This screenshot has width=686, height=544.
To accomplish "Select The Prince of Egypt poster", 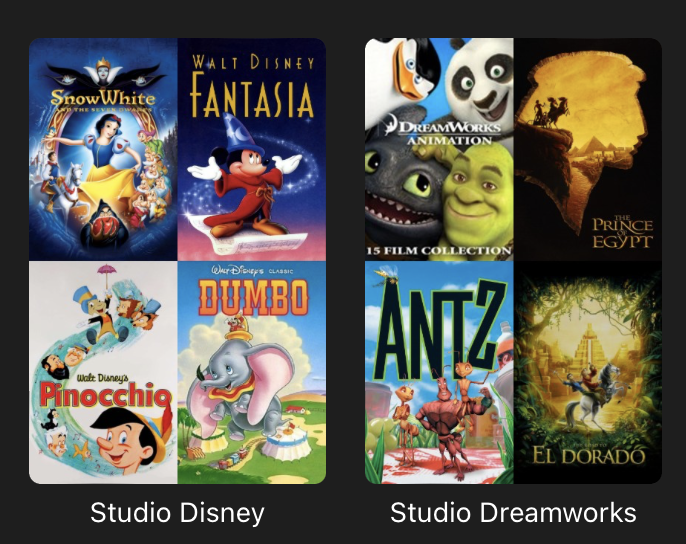I will pos(588,149).
